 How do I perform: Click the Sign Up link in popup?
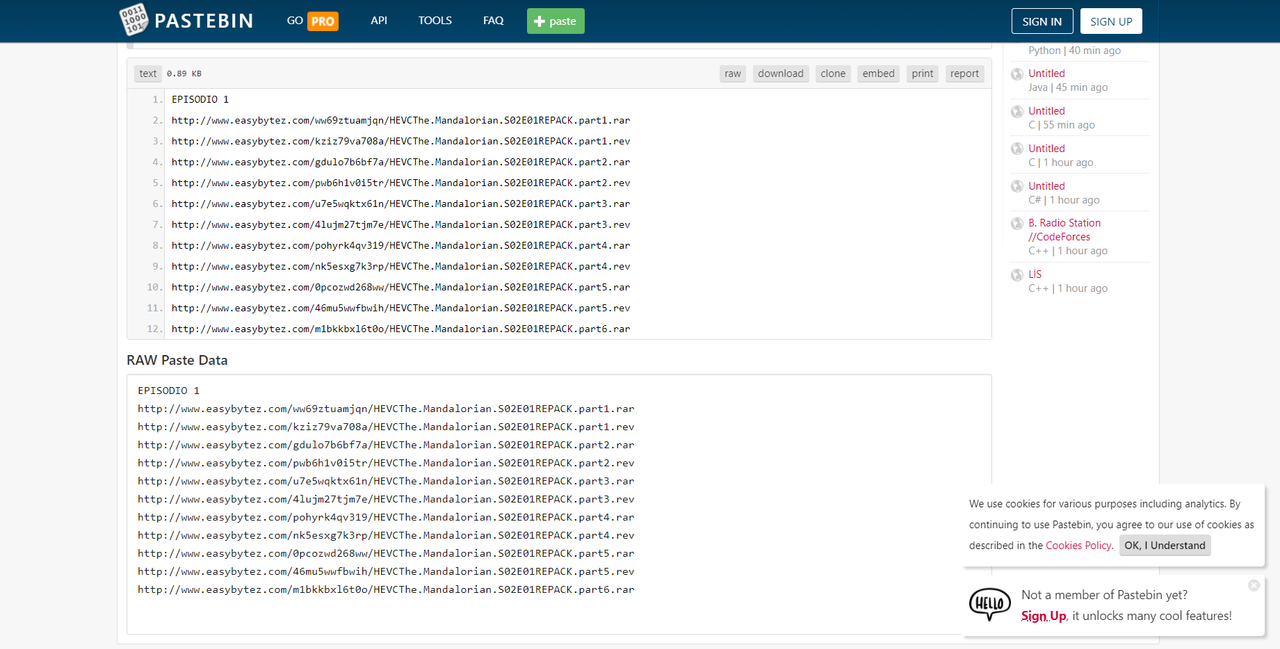tap(1044, 616)
